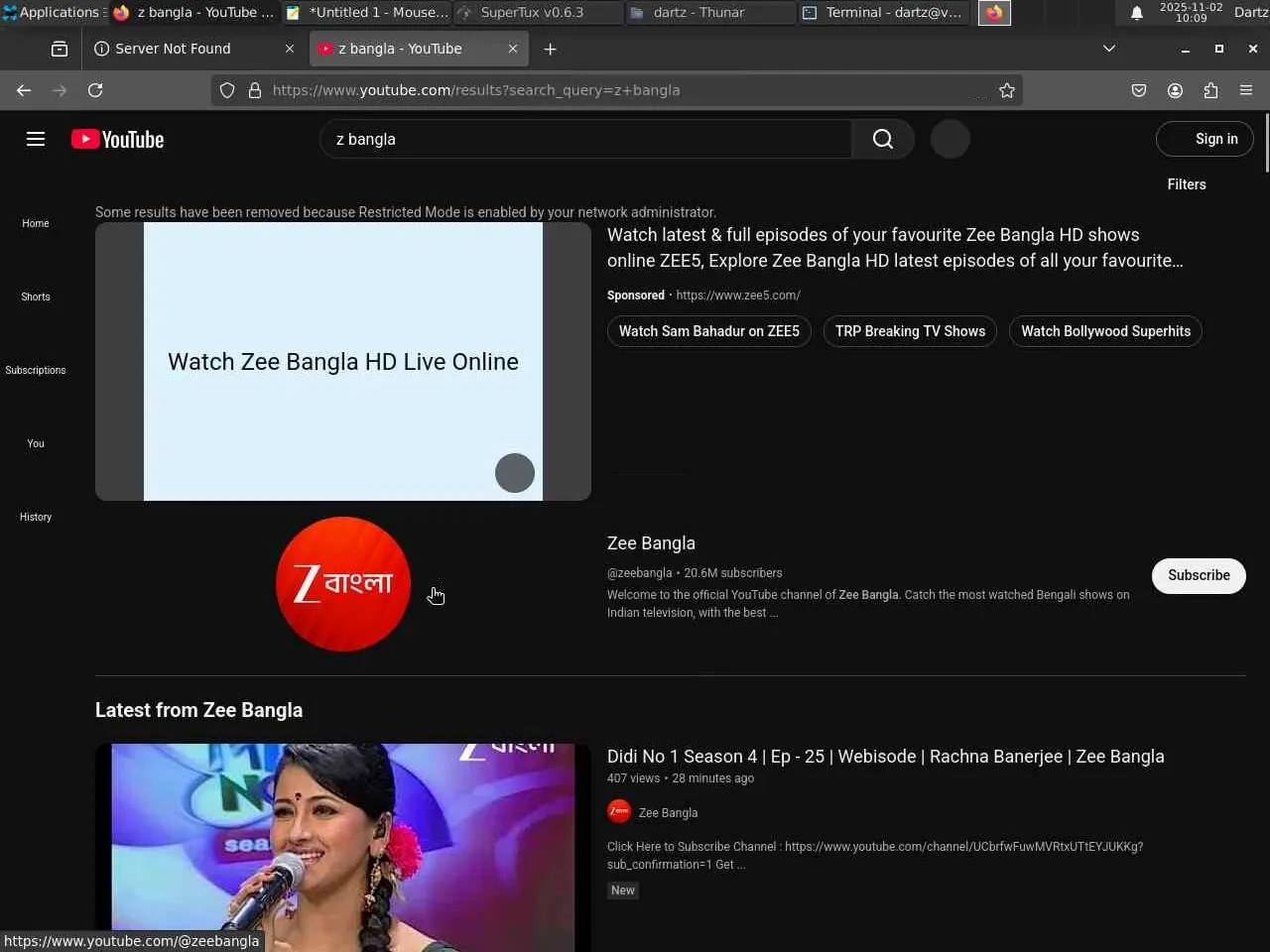Open the Zee Bangla channel name link
Viewport: 1270px width, 952px height.
click(651, 543)
